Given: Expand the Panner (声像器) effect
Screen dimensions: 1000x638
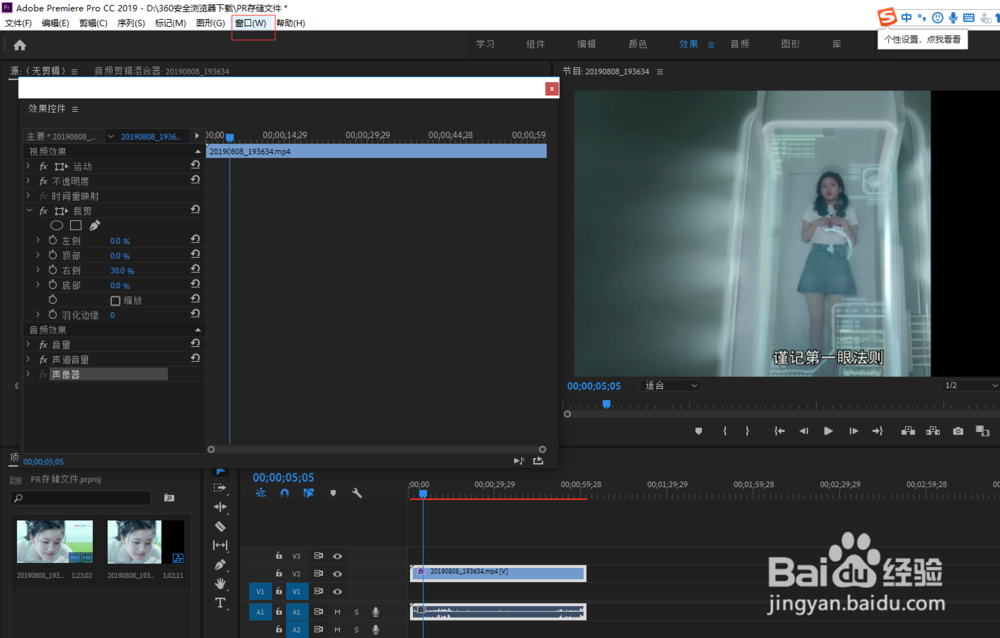Looking at the screenshot, I should [x=28, y=374].
